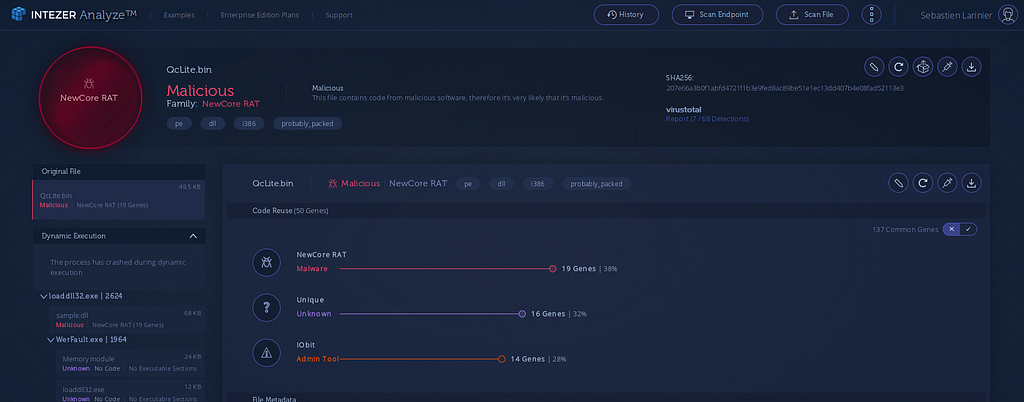The image size is (1024, 402).
Task: Turn on common genes with the checkmark toggle
Action: click(968, 229)
